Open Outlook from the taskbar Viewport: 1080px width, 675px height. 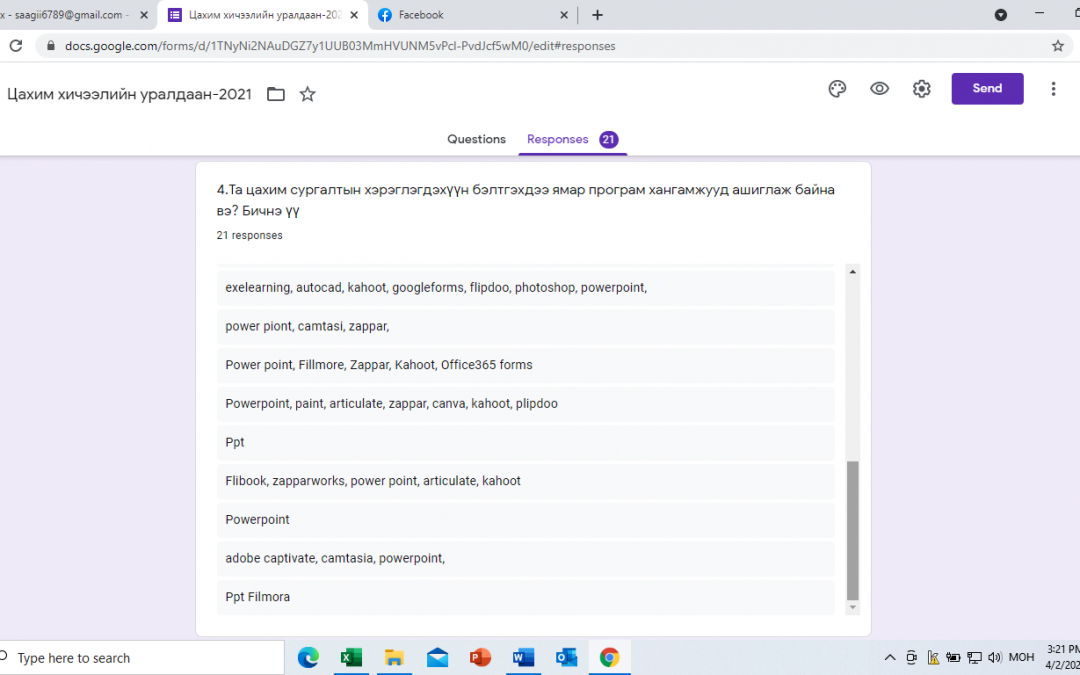(x=566, y=658)
